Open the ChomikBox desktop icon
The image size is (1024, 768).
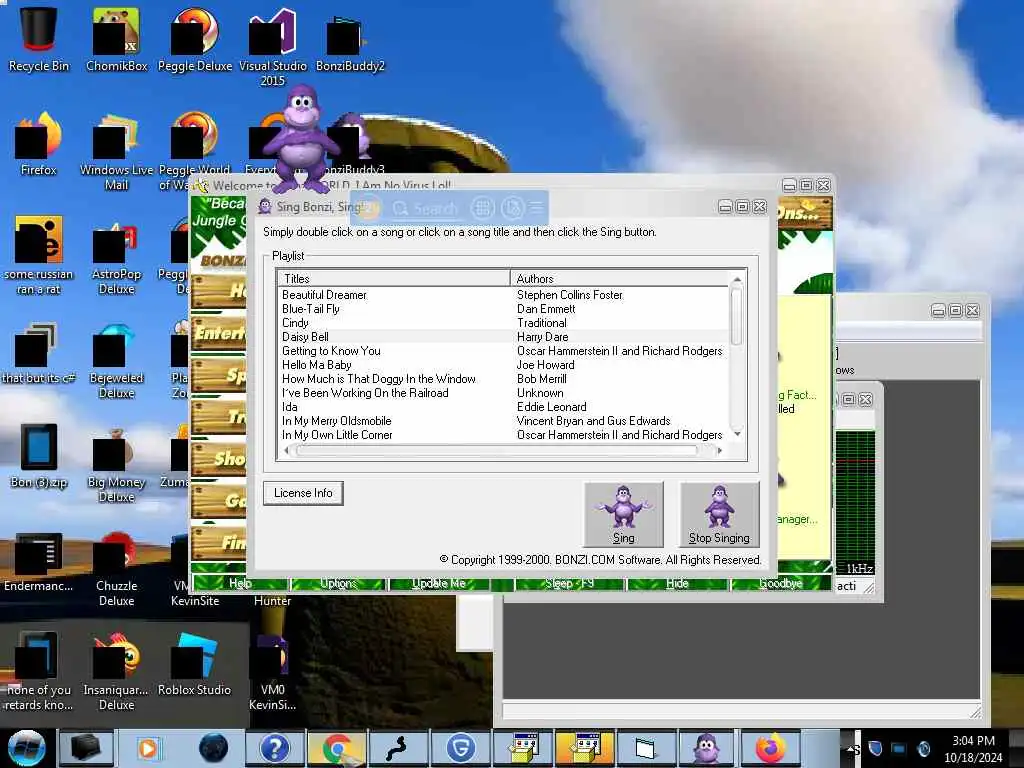click(x=117, y=39)
